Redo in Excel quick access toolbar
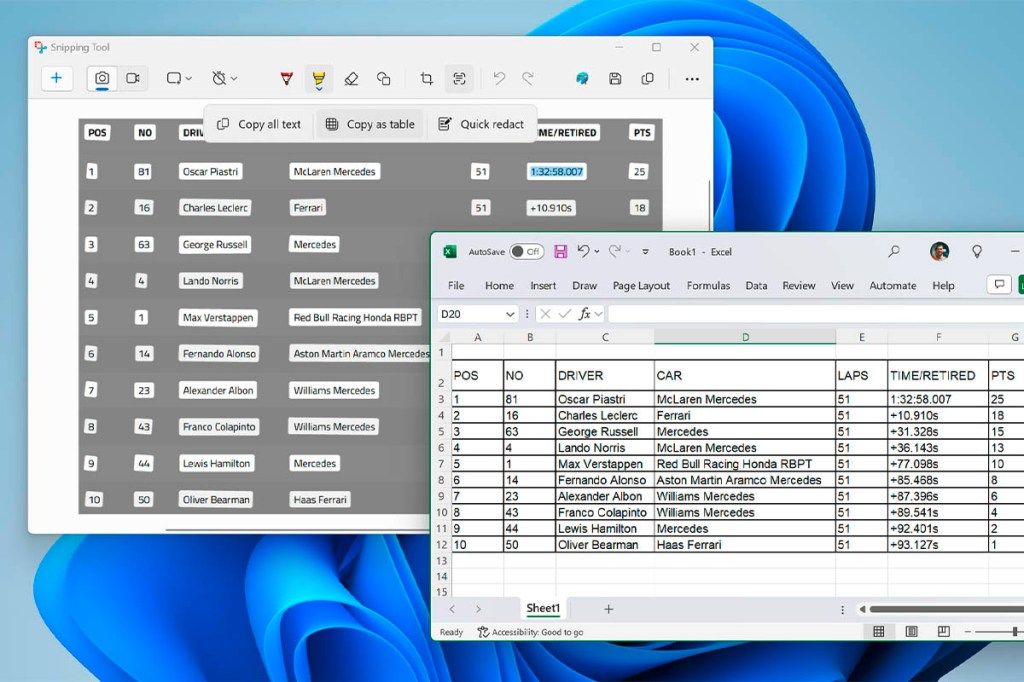Viewport: 1024px width, 682px height. (615, 251)
